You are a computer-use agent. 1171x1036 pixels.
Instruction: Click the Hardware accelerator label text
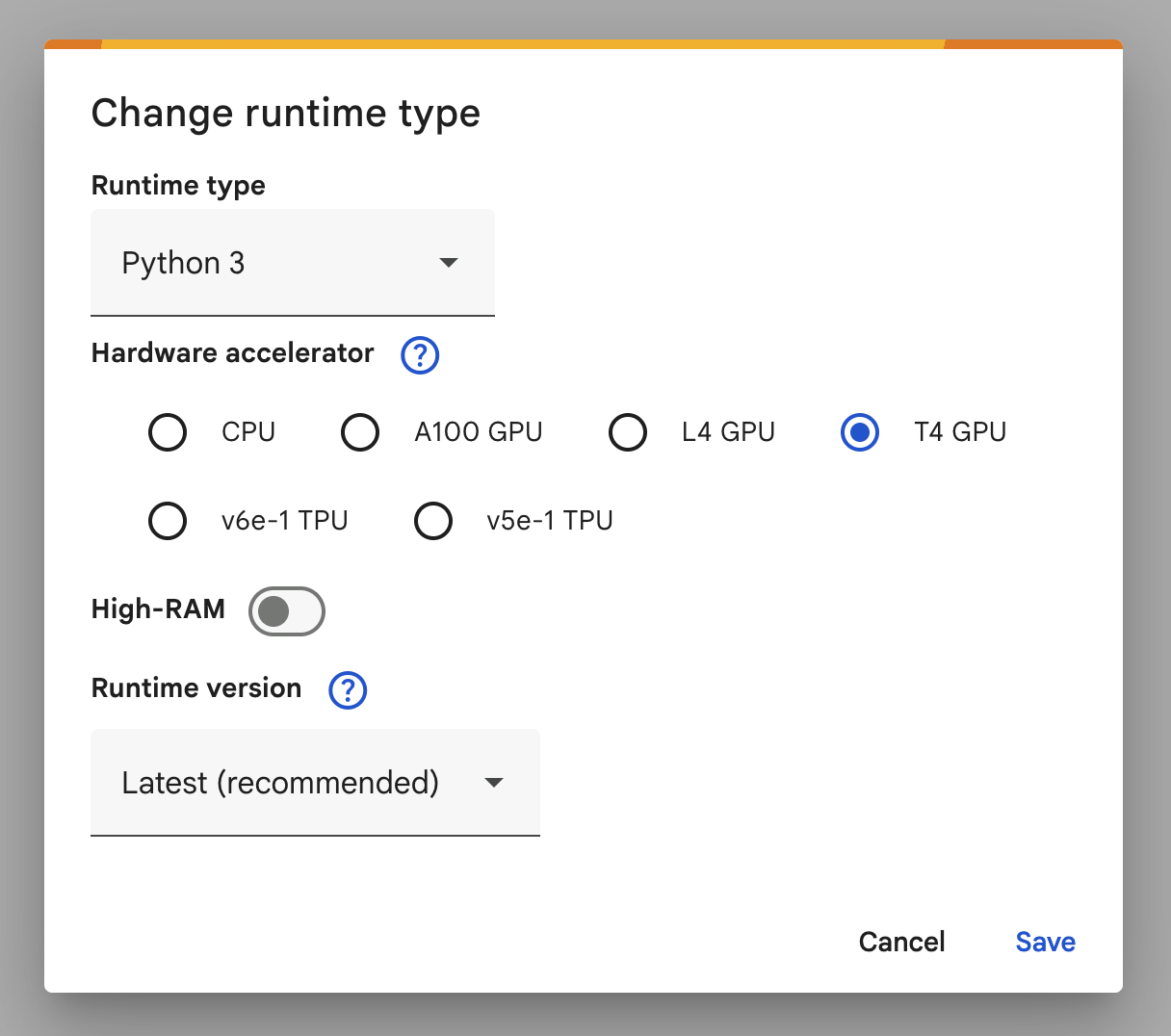point(232,353)
